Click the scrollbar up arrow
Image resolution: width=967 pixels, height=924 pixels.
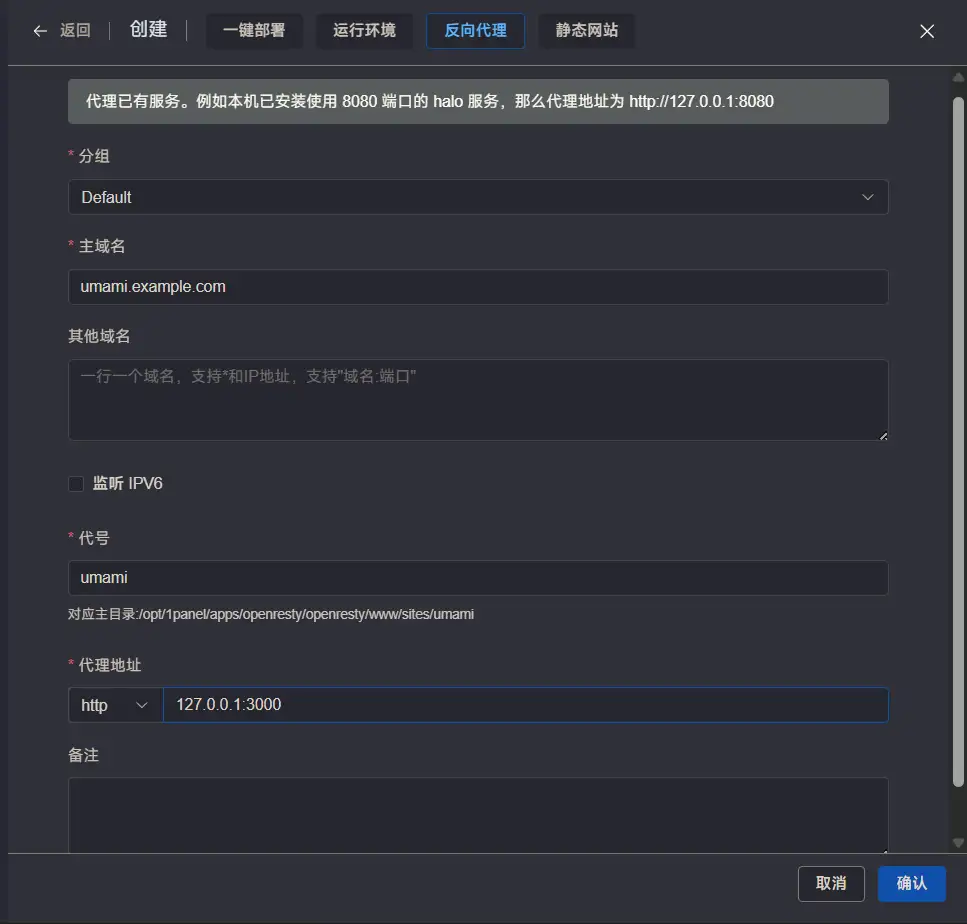958,78
